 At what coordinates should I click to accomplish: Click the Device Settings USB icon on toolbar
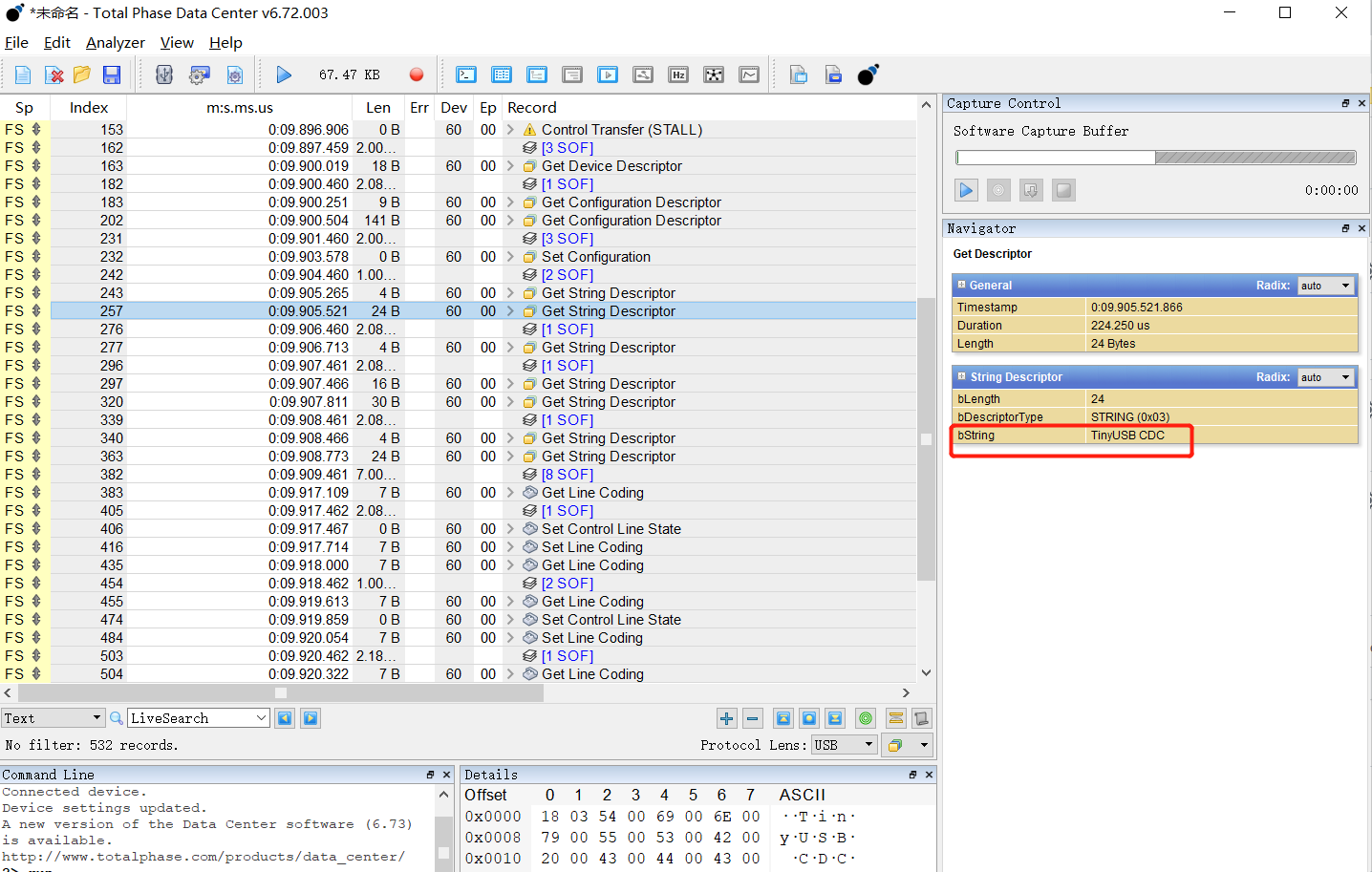click(x=163, y=74)
